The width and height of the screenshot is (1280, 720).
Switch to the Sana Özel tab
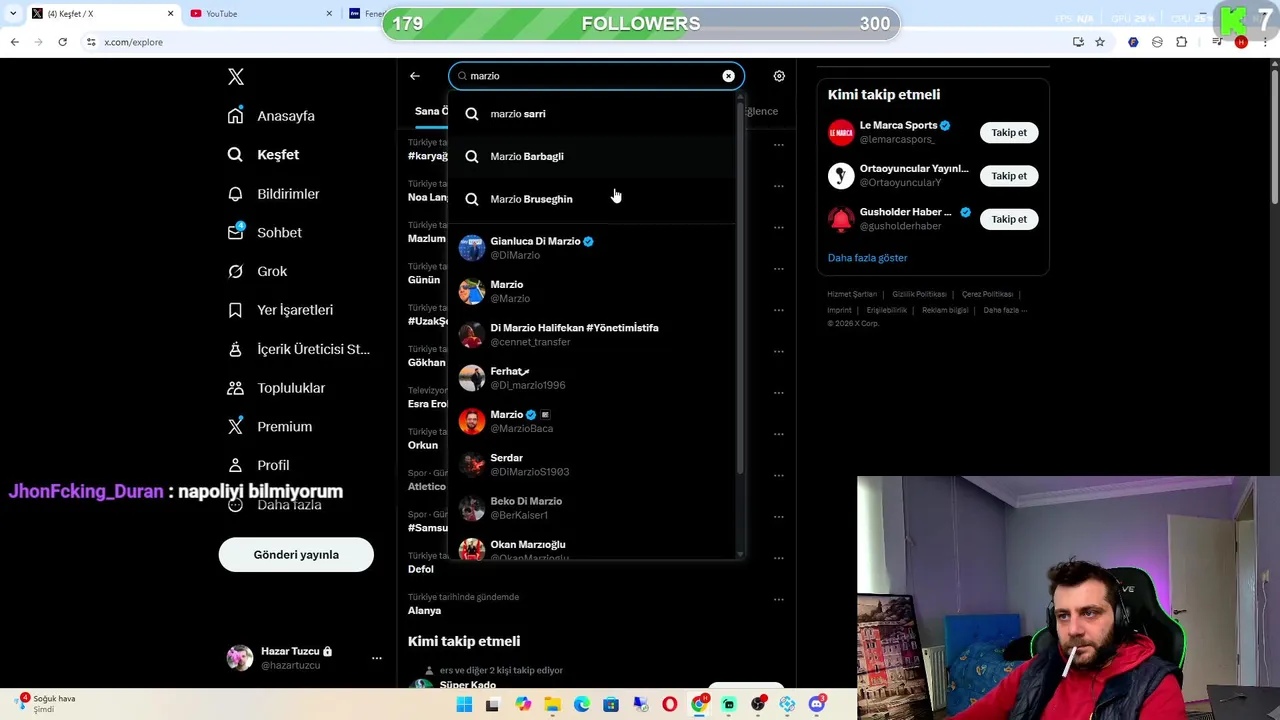(431, 111)
